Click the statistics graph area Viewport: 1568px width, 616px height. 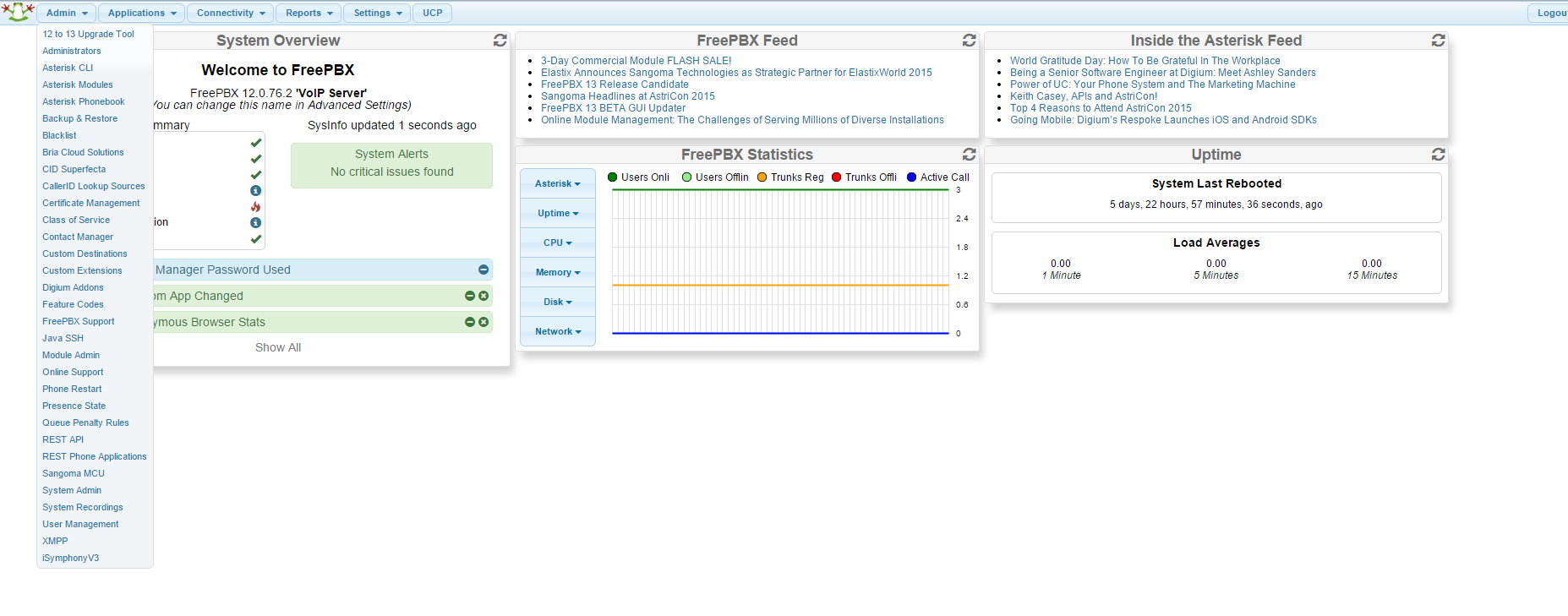tap(780, 262)
